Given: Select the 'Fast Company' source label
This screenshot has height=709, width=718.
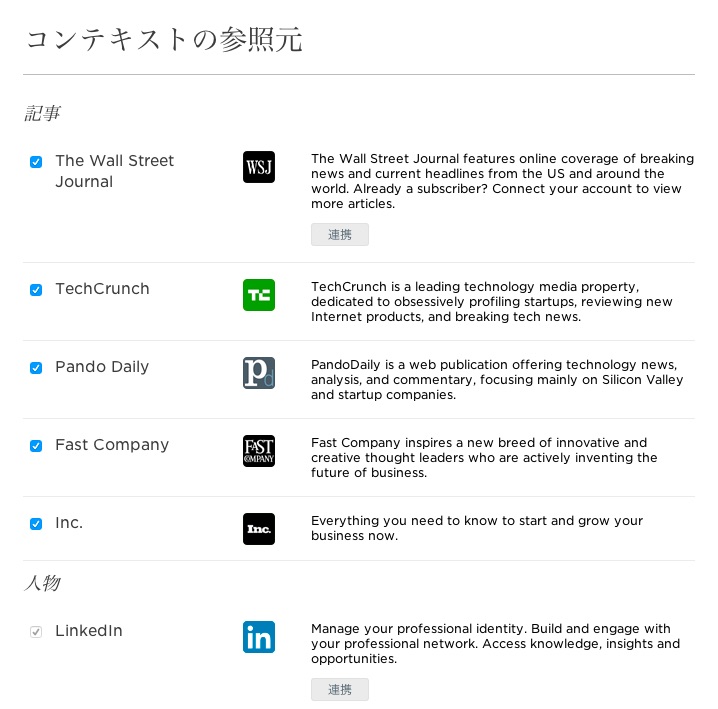Looking at the screenshot, I should point(112,445).
